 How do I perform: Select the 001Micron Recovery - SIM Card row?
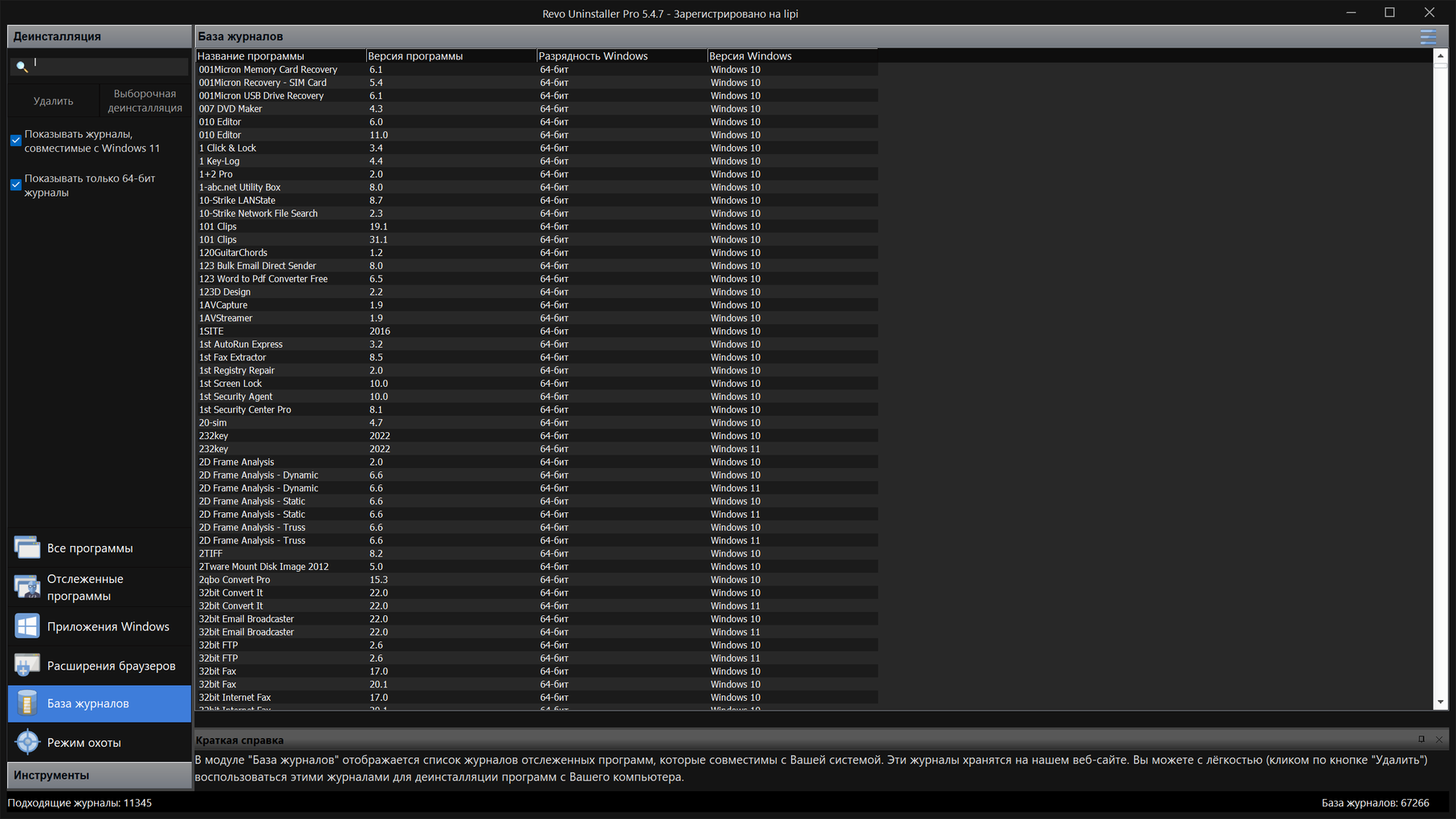(x=536, y=83)
